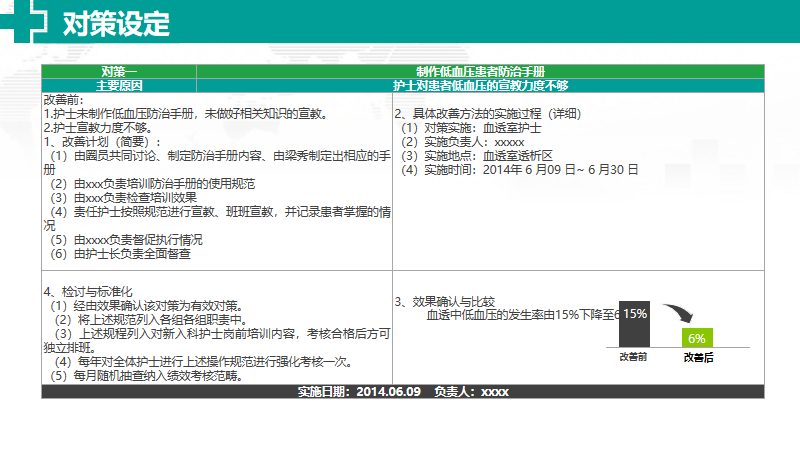This screenshot has width=800, height=450.
Task: Select the 制作低血压患者防治手册 header cell
Action: click(x=480, y=71)
